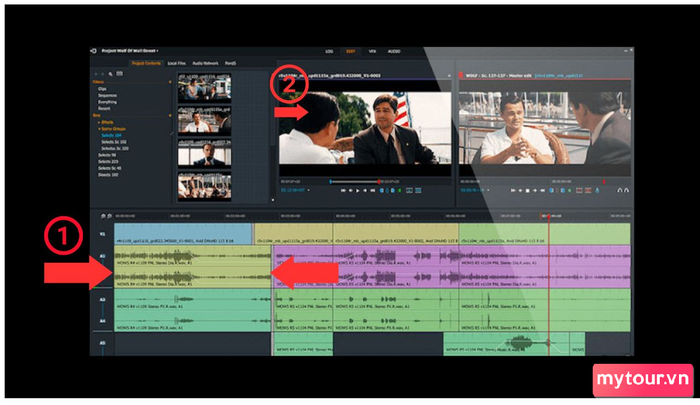Click the voice-over microphone icon

tap(597, 191)
